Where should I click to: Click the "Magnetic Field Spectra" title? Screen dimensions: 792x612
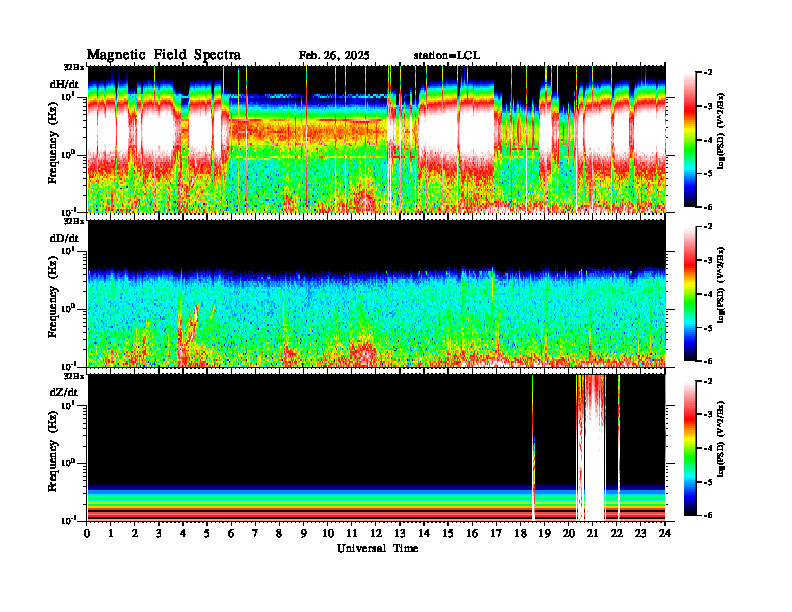(164, 55)
